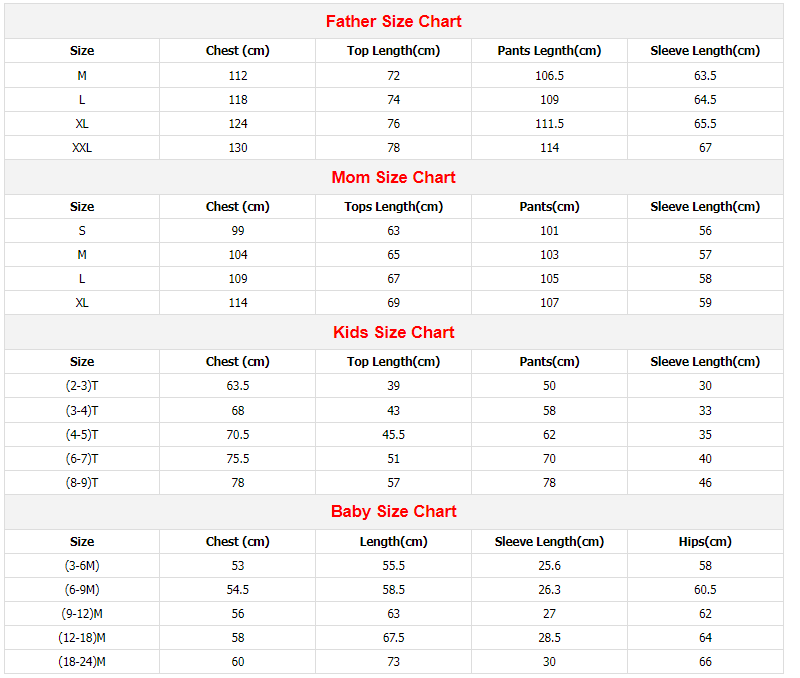Click the XXL size row label

point(82,147)
